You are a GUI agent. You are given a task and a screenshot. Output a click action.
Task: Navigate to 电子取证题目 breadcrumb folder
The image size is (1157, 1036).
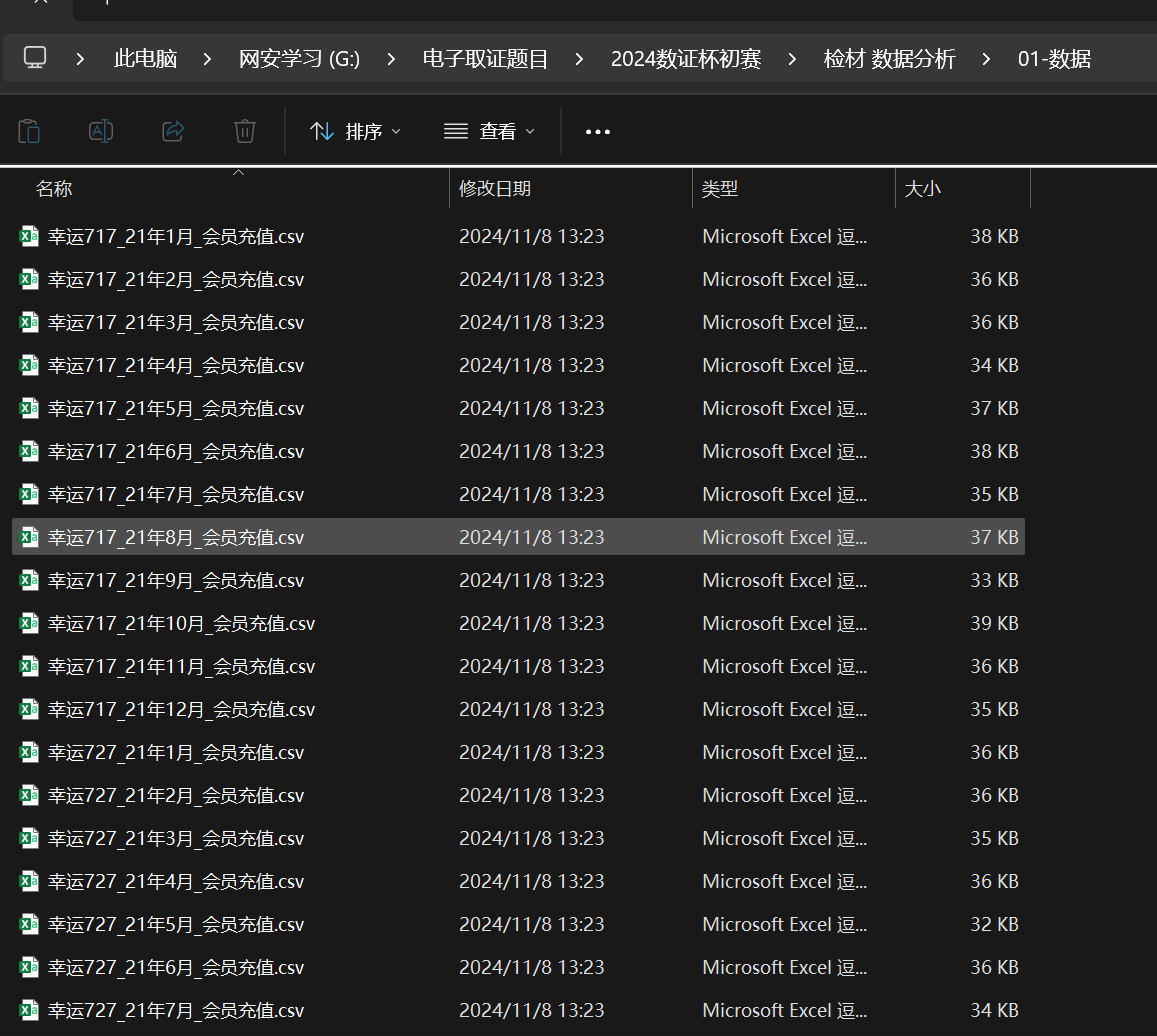pos(485,59)
